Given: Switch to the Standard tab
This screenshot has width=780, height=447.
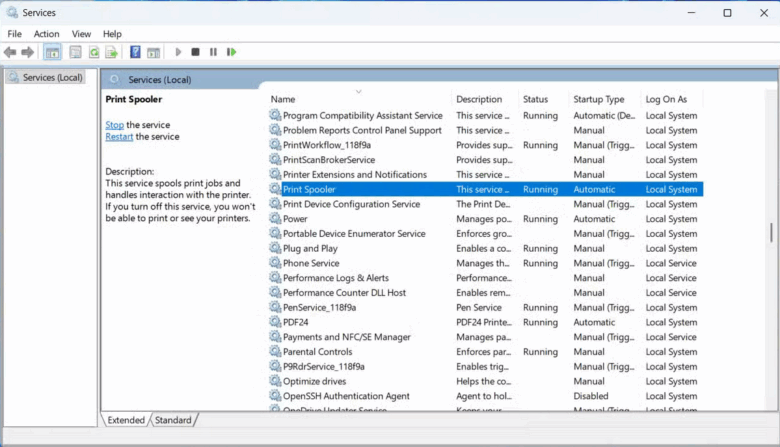Looking at the screenshot, I should tap(173, 420).
